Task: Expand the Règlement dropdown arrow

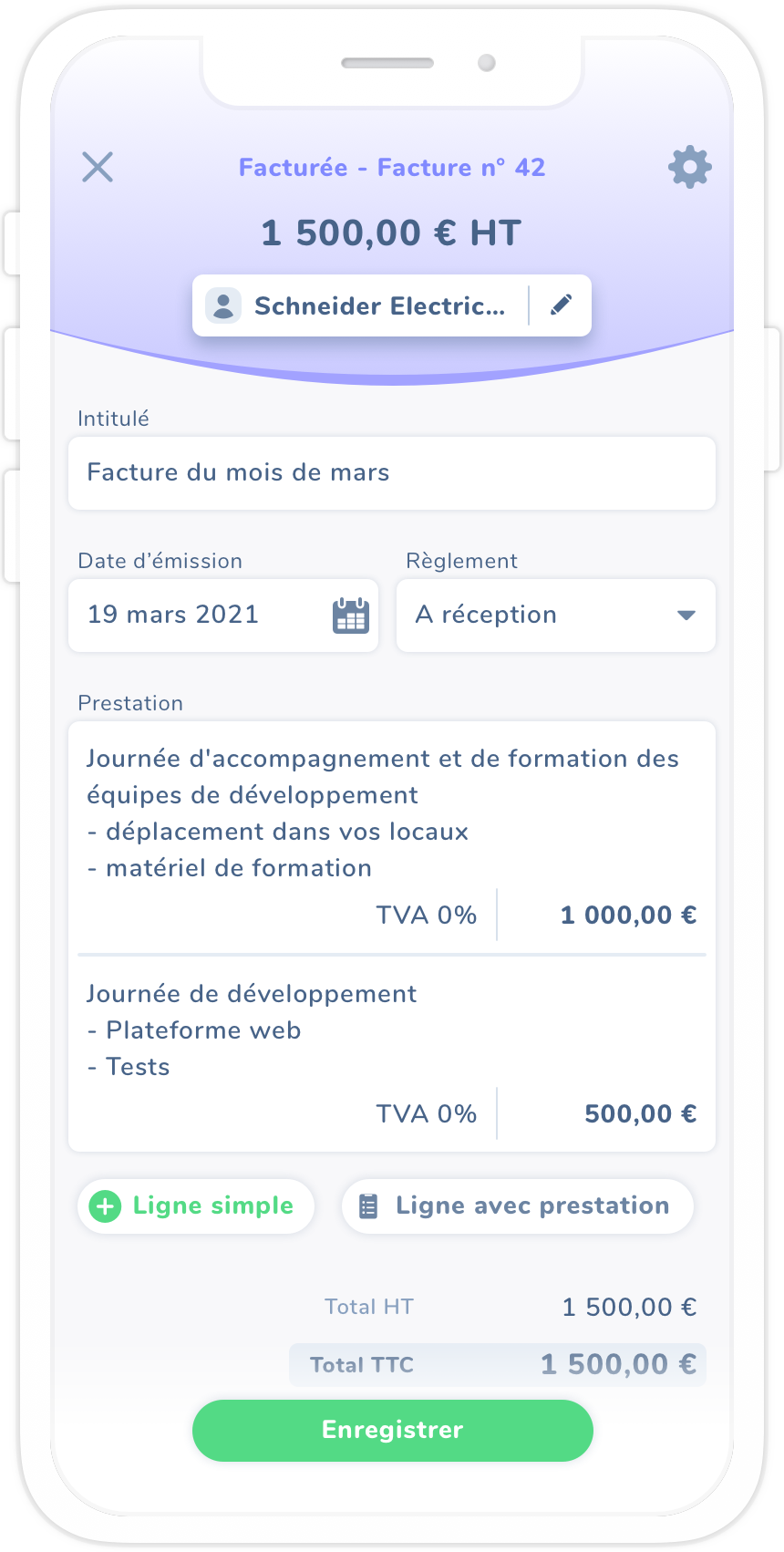Action: pos(686,616)
